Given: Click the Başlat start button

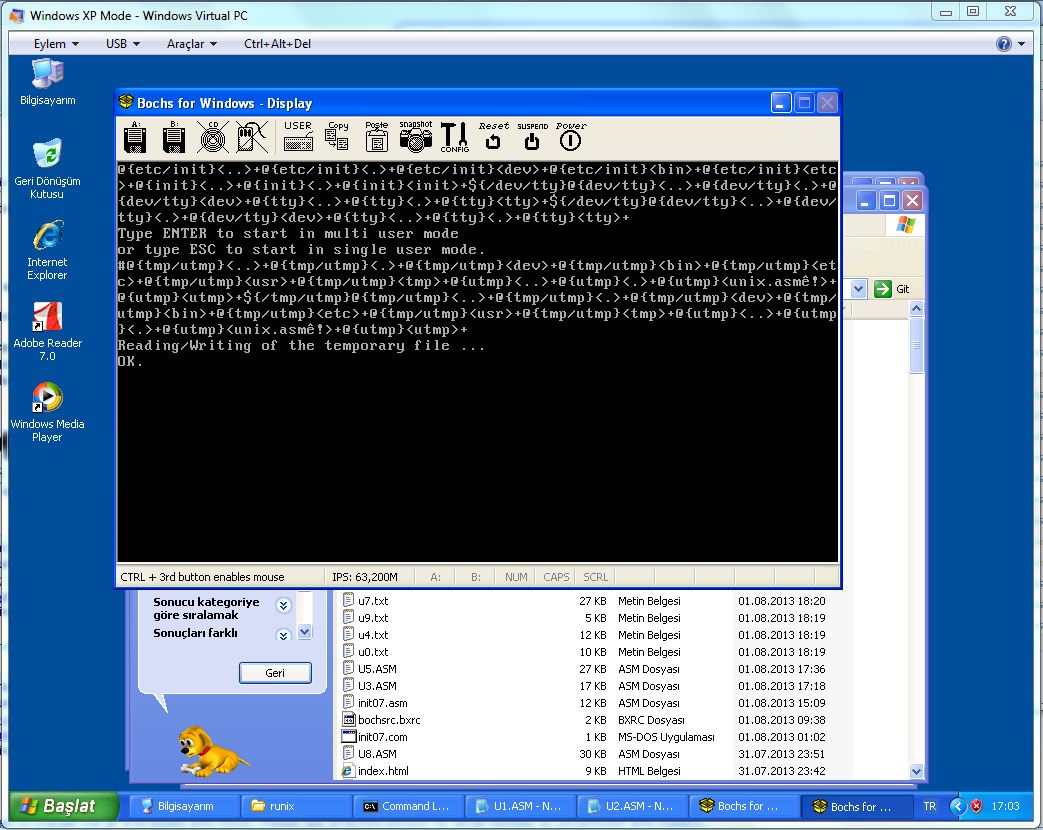Looking at the screenshot, I should [64, 806].
